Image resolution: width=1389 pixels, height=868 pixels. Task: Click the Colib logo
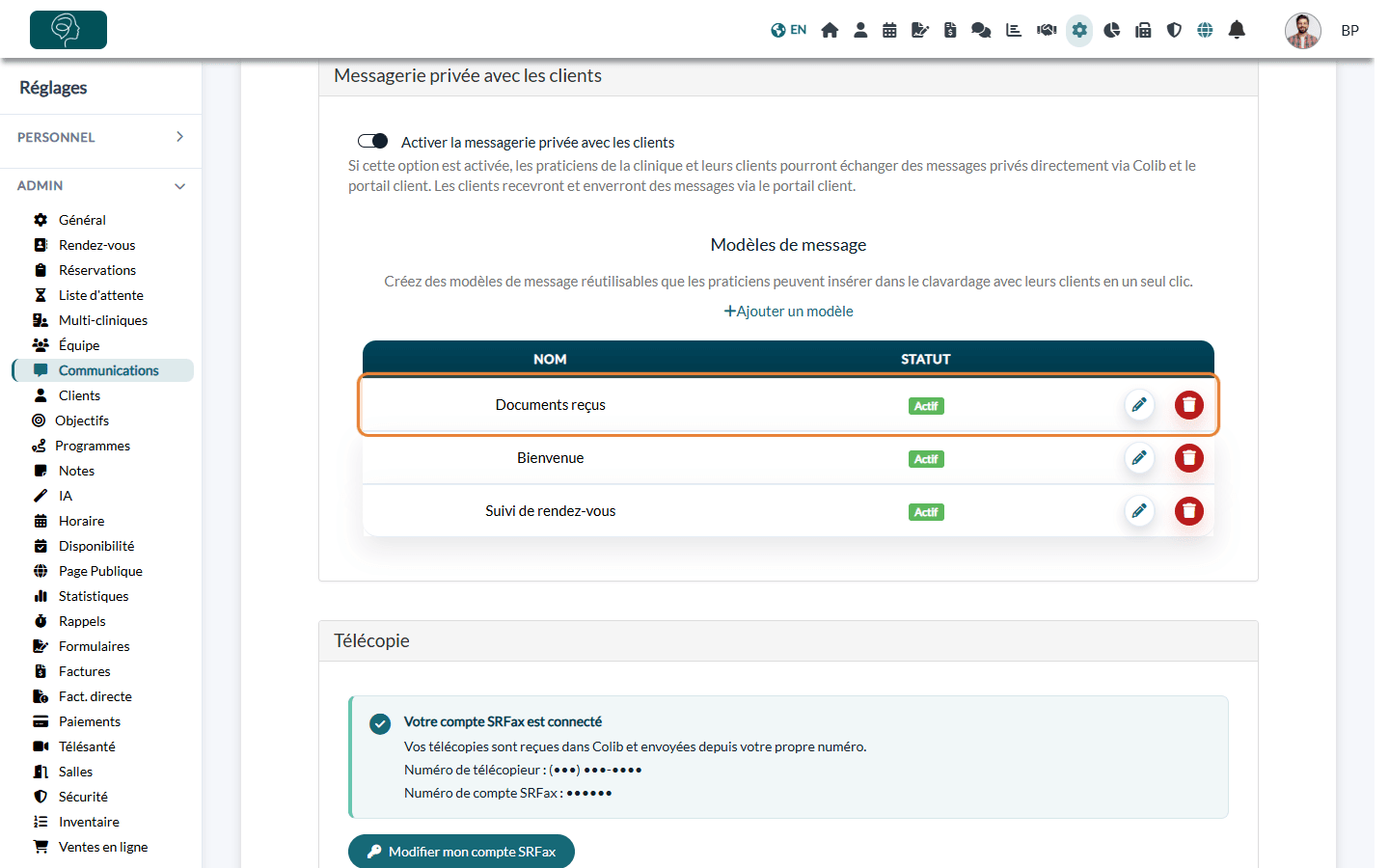[68, 30]
